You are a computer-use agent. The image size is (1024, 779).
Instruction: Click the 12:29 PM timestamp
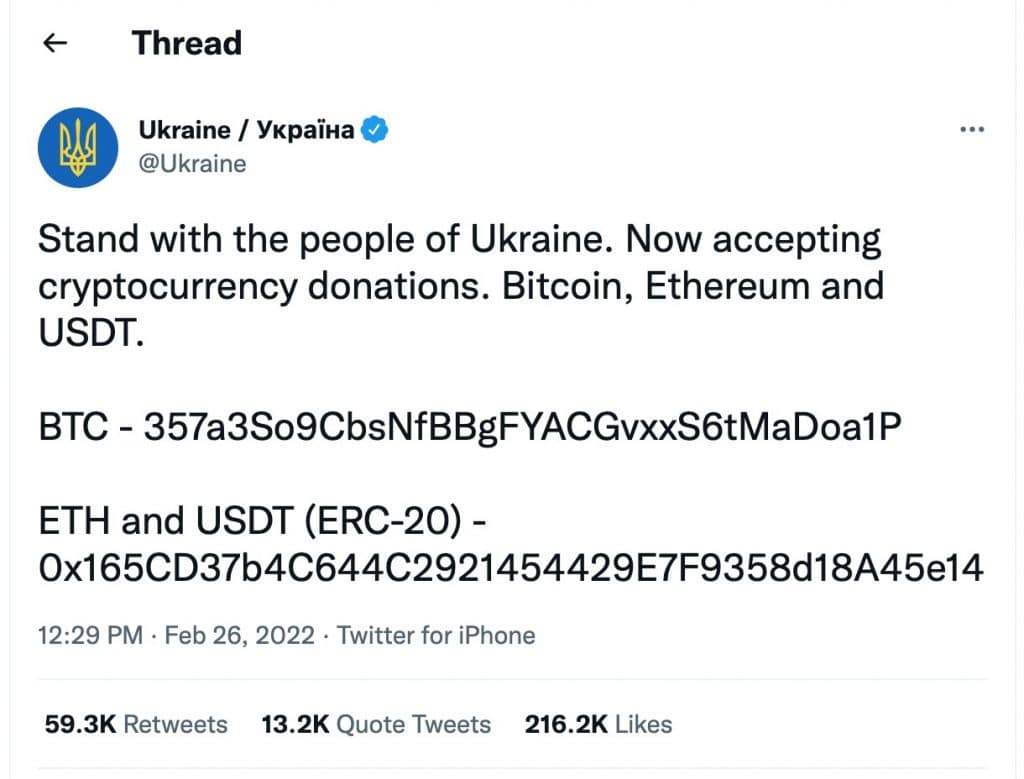click(x=90, y=635)
